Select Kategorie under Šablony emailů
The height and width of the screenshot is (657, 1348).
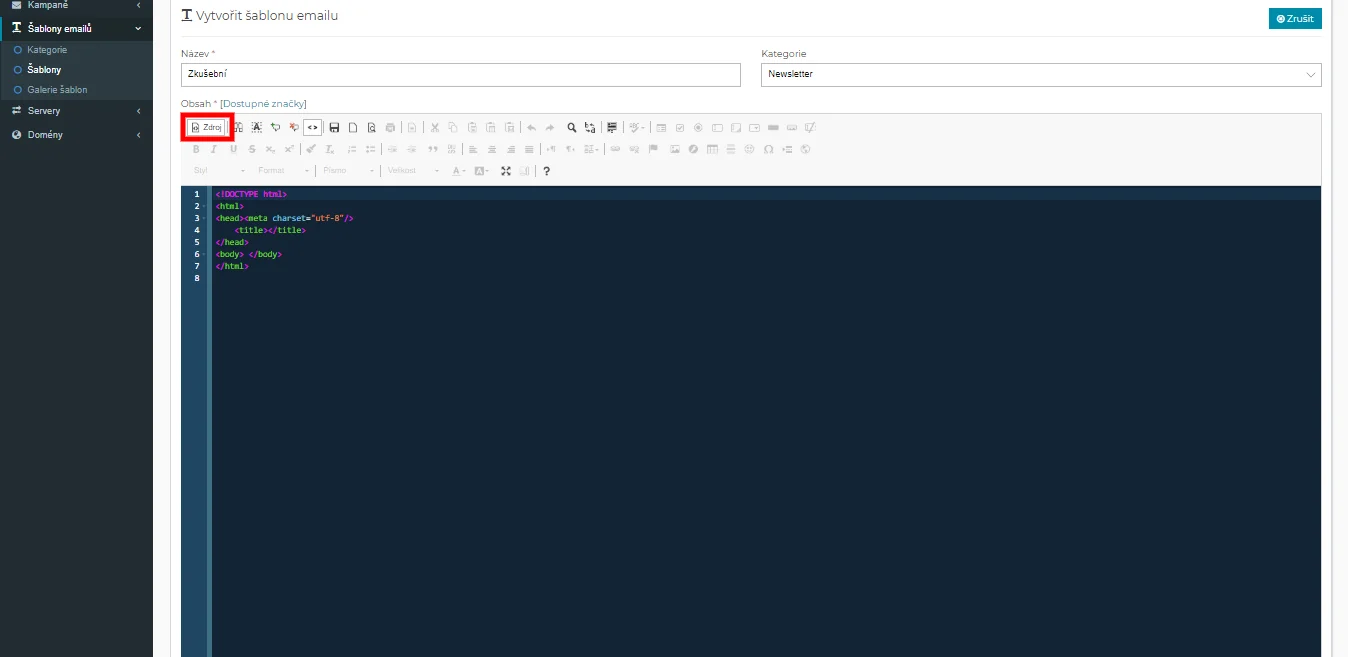click(x=47, y=50)
